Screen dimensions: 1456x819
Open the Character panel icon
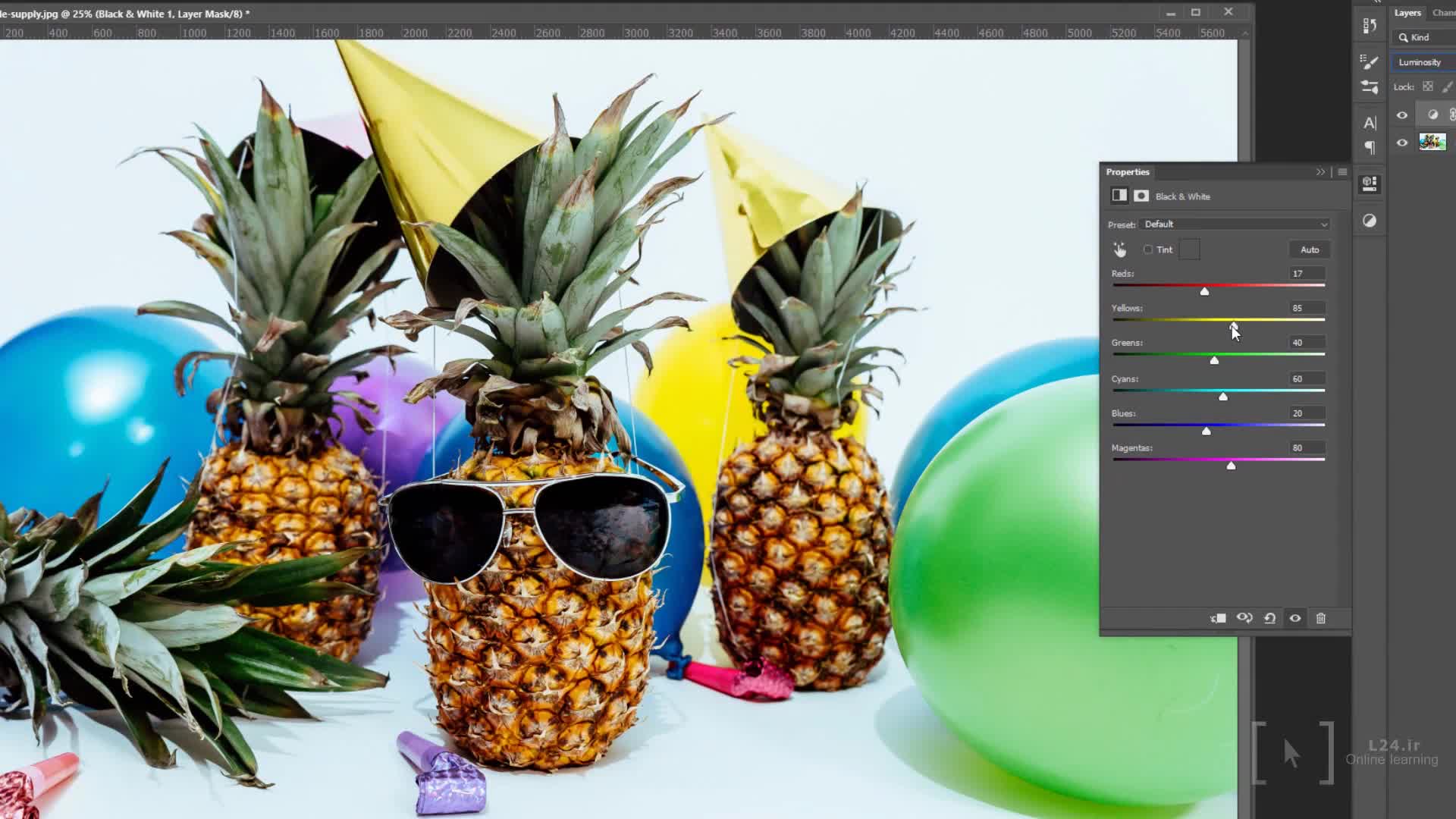point(1370,123)
